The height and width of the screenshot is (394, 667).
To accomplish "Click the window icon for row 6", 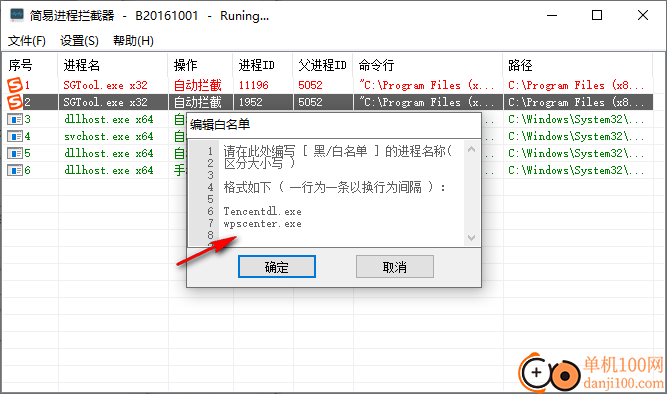I will coord(15,170).
